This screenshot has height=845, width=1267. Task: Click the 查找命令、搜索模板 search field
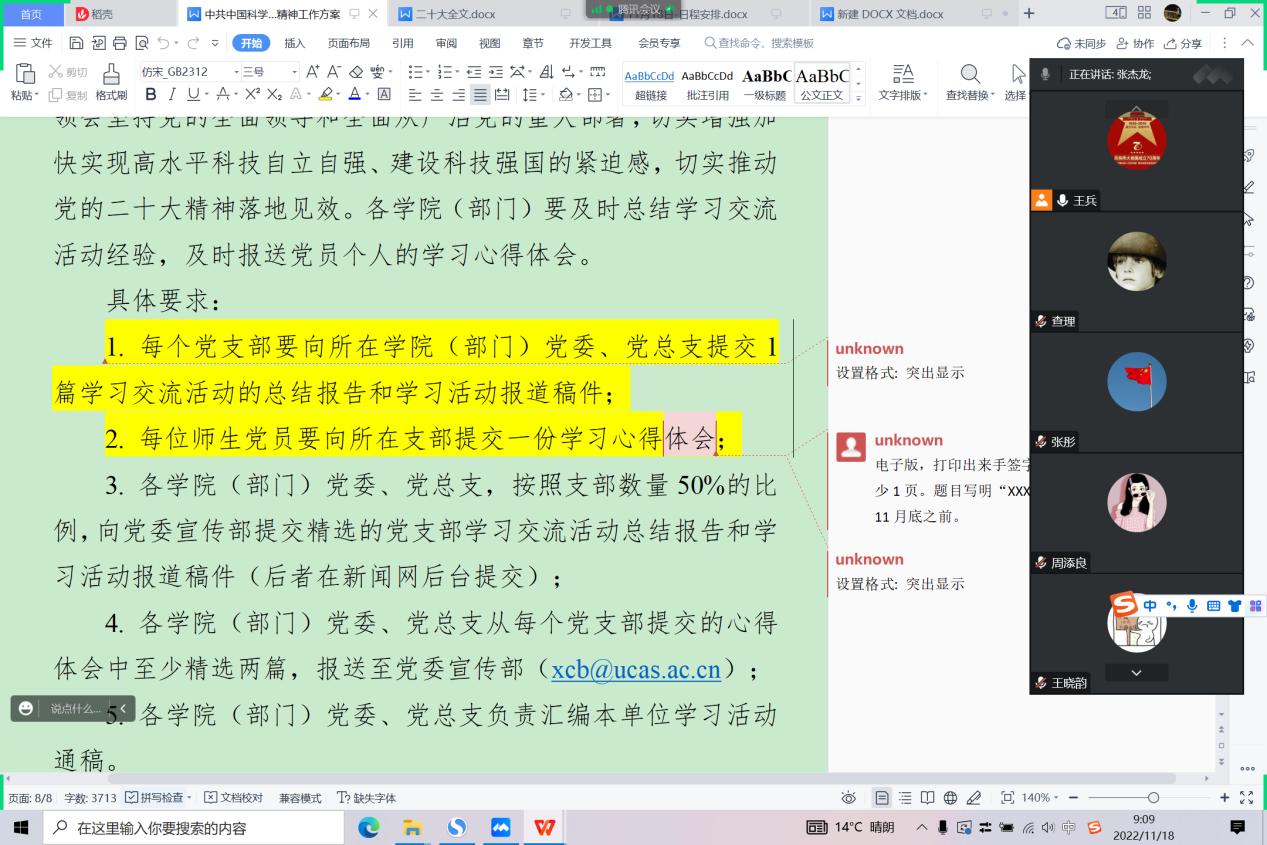[x=760, y=43]
